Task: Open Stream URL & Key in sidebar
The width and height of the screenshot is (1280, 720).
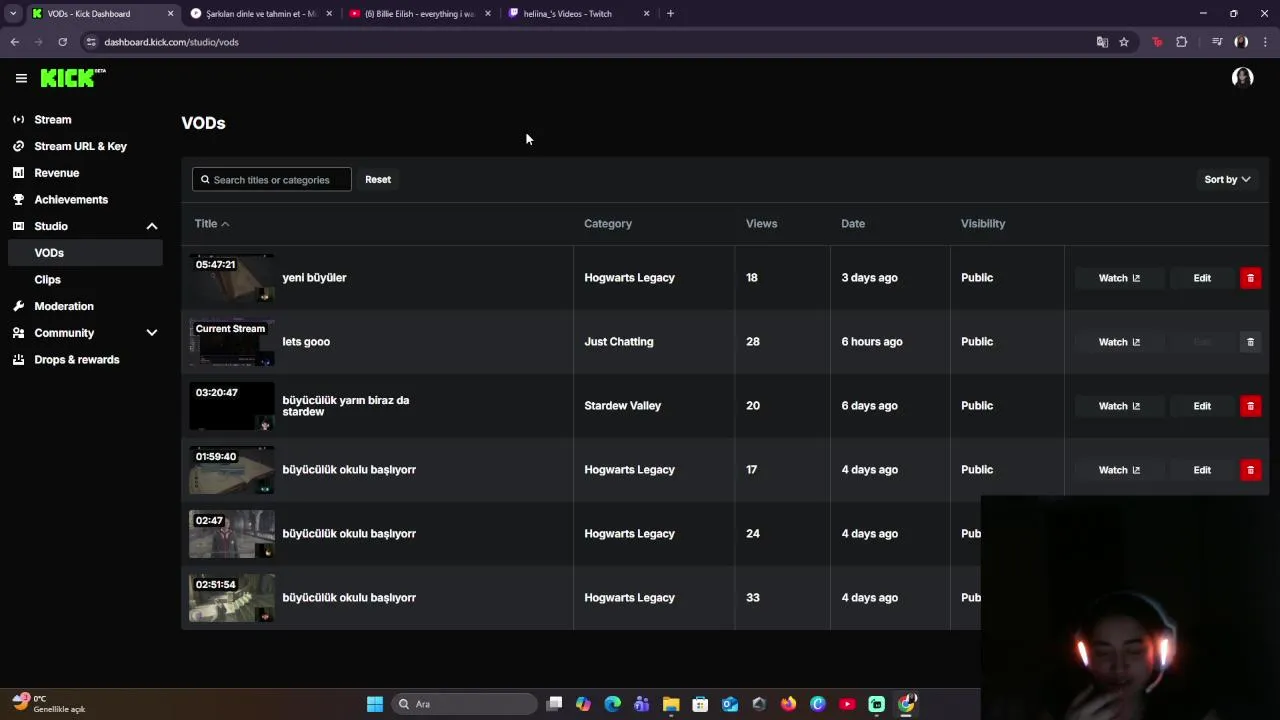Action: pos(81,146)
